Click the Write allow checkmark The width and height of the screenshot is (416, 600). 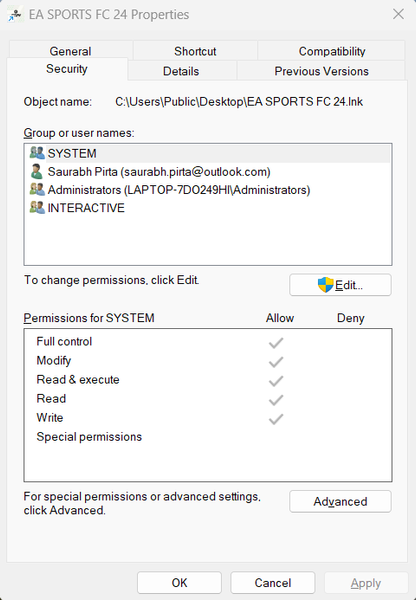[276, 419]
